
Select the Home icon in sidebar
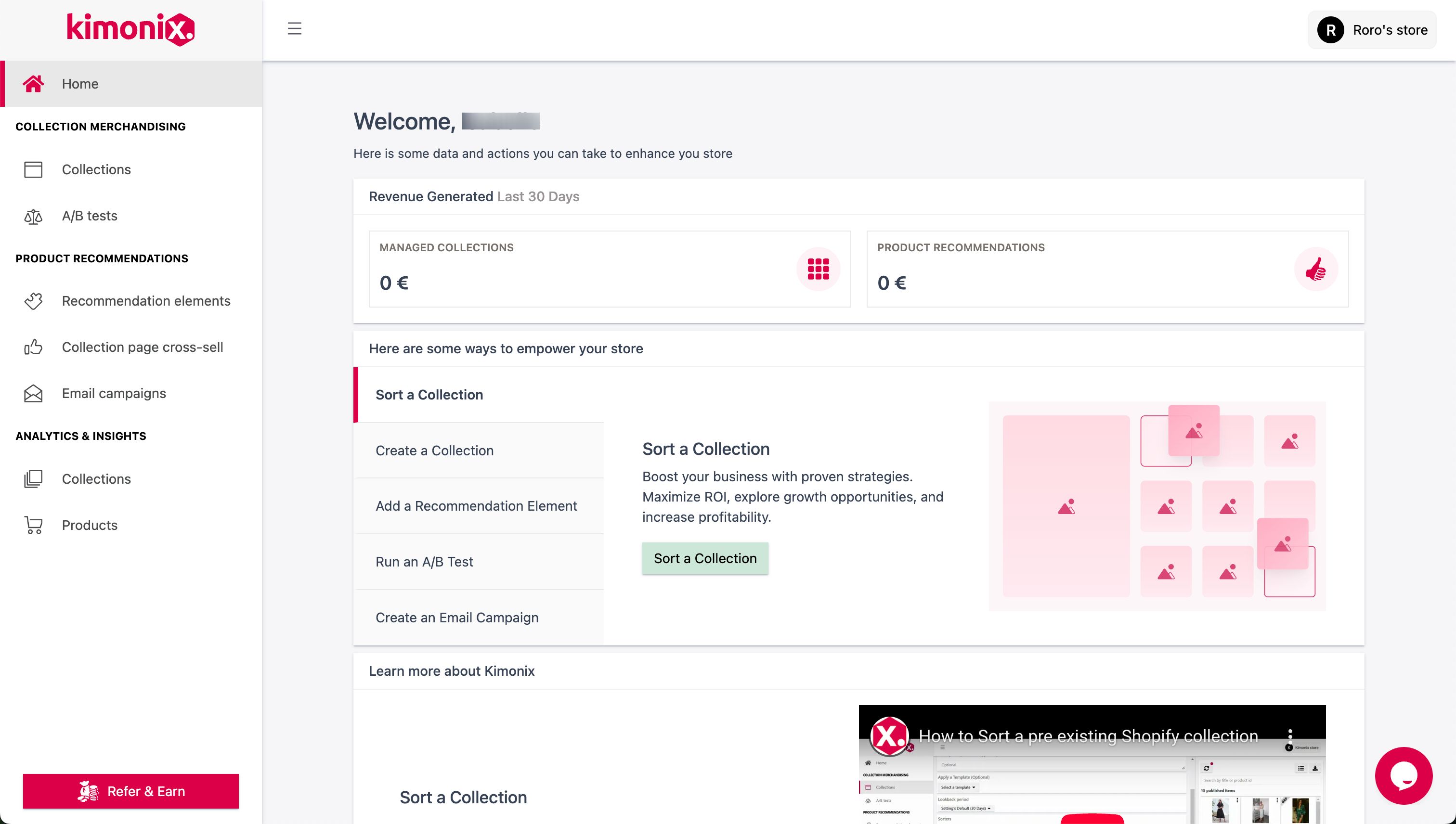[x=33, y=83]
